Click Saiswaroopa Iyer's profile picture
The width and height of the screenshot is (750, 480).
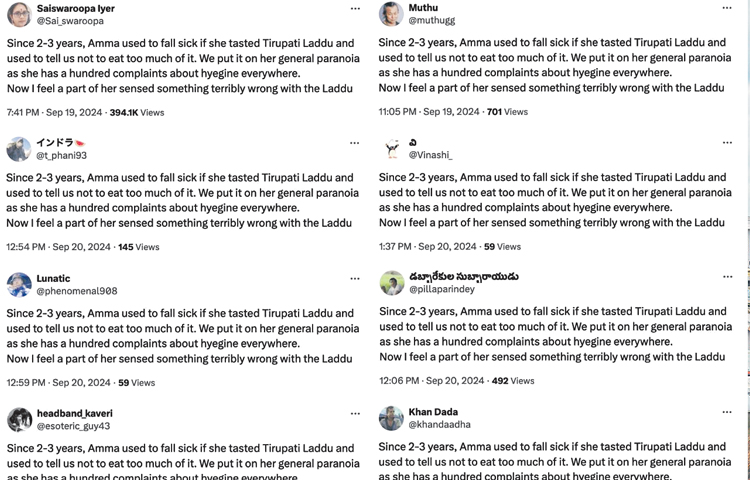point(19,14)
